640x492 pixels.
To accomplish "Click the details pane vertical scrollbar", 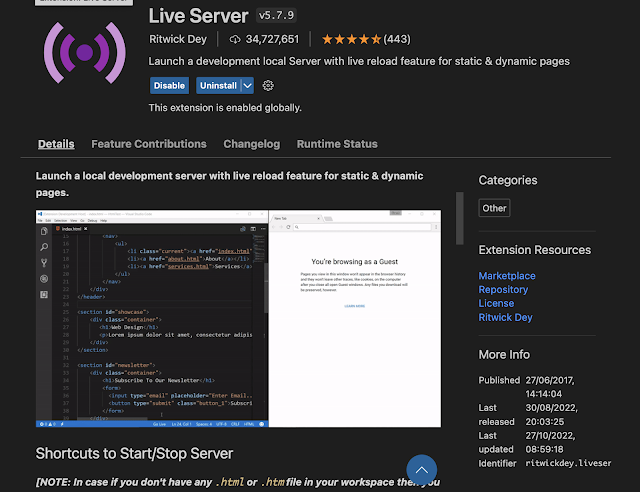I will point(460,218).
